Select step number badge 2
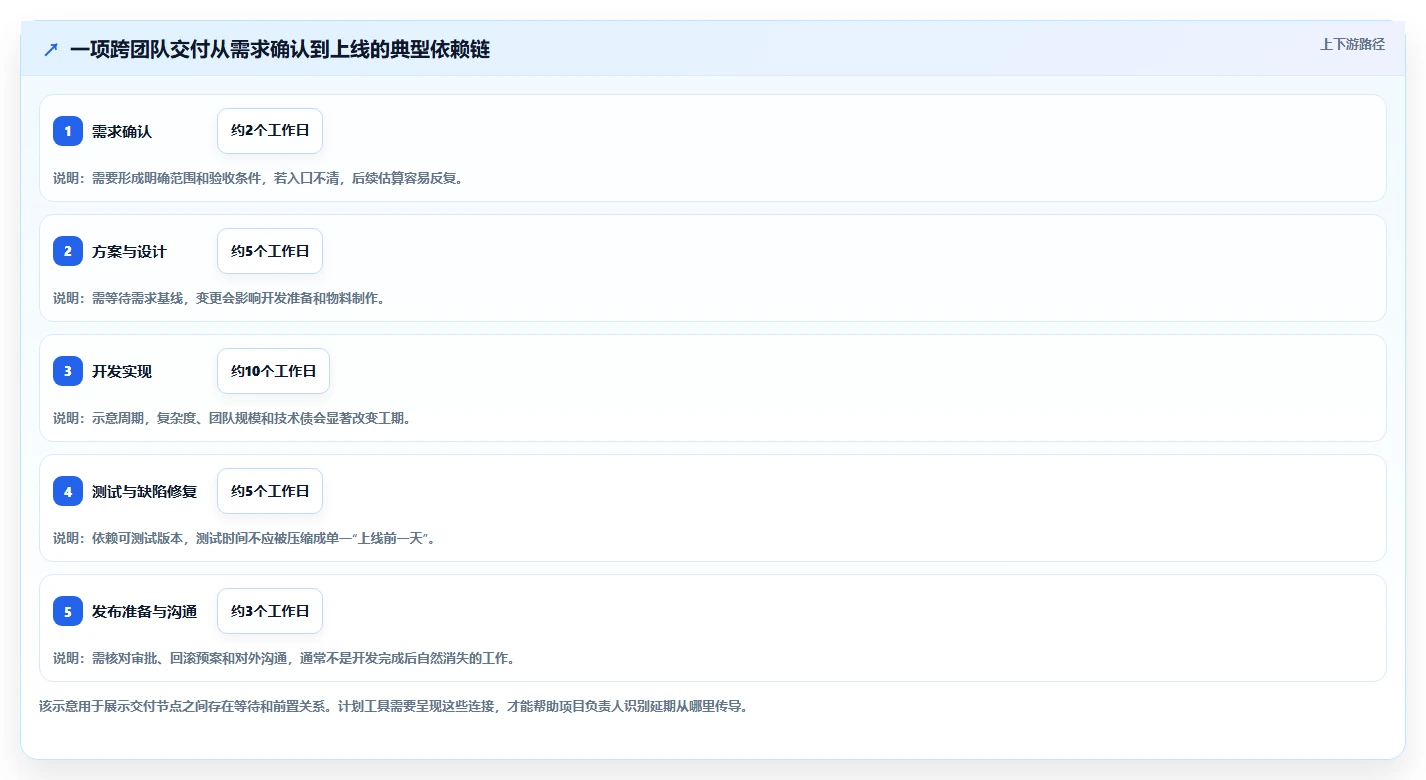Viewport: 1426px width, 780px height. coord(68,251)
